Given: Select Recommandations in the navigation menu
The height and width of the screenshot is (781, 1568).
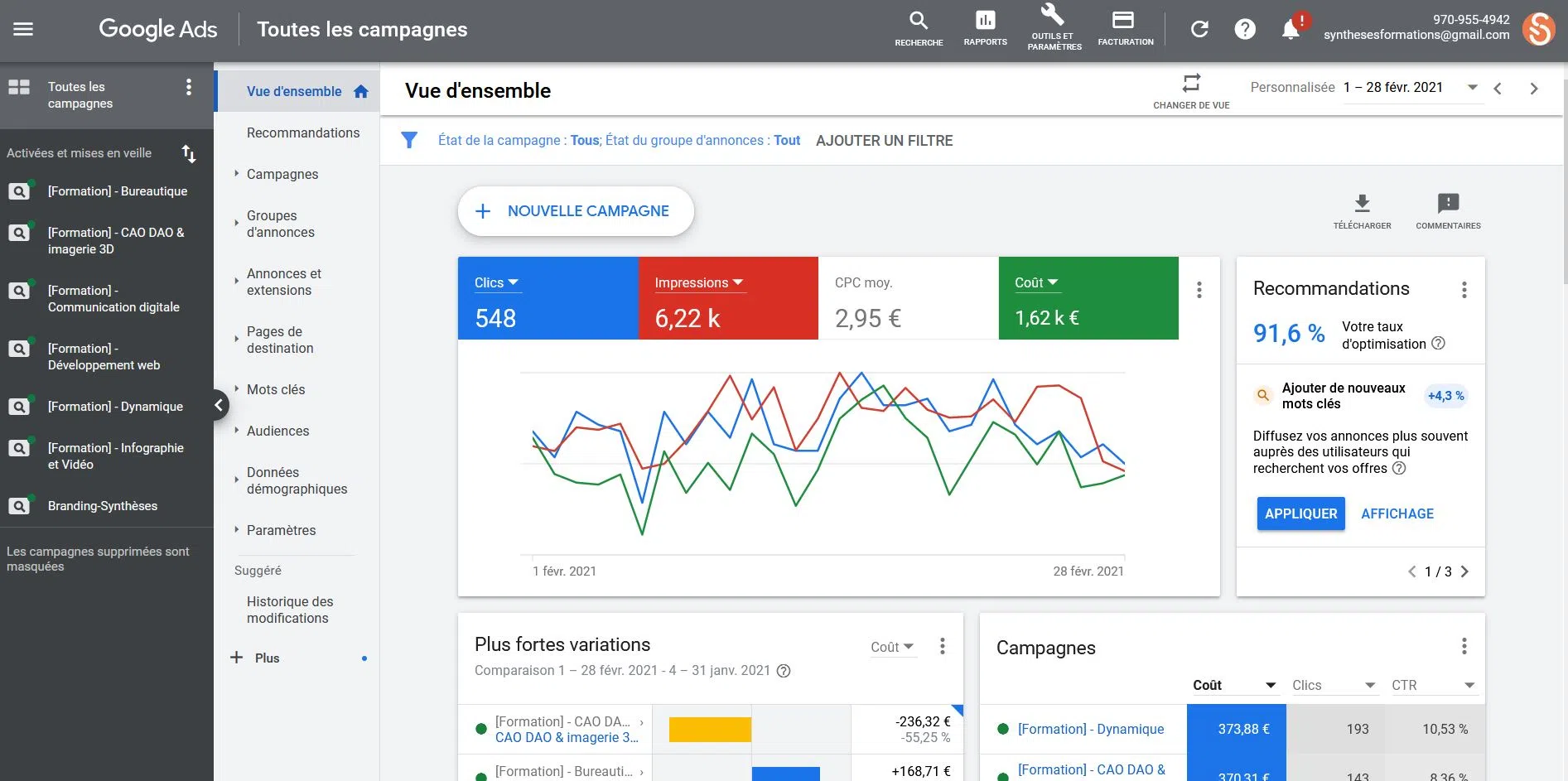Looking at the screenshot, I should click(303, 133).
